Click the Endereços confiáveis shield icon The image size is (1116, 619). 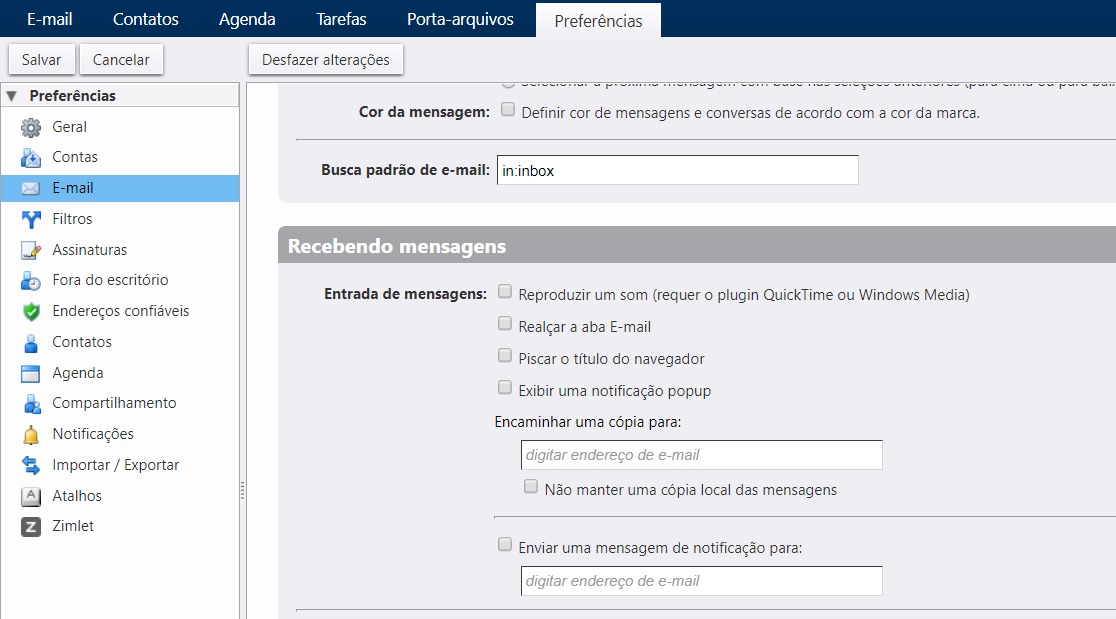[x=31, y=311]
